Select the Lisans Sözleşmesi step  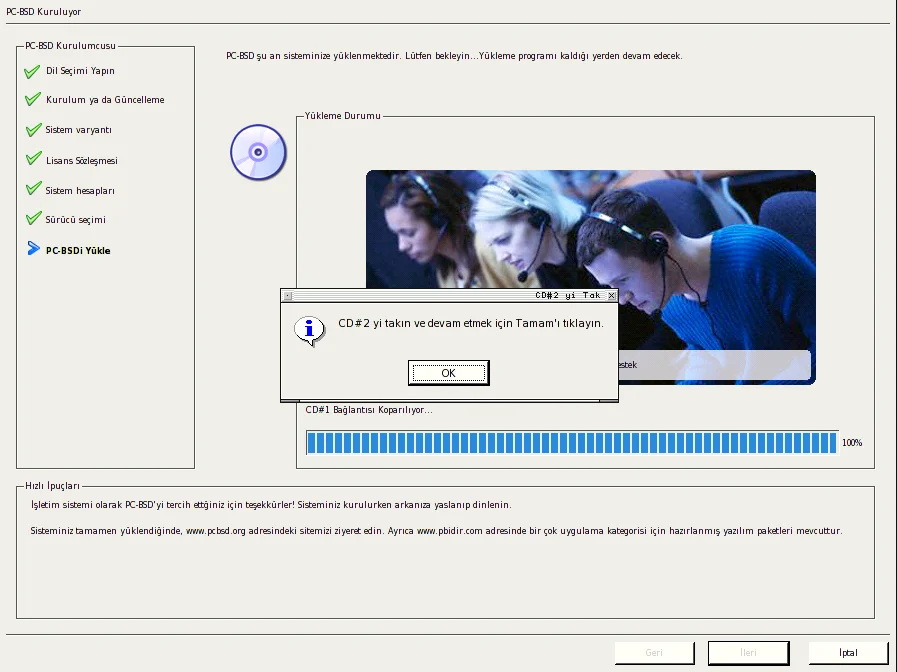[82, 161]
